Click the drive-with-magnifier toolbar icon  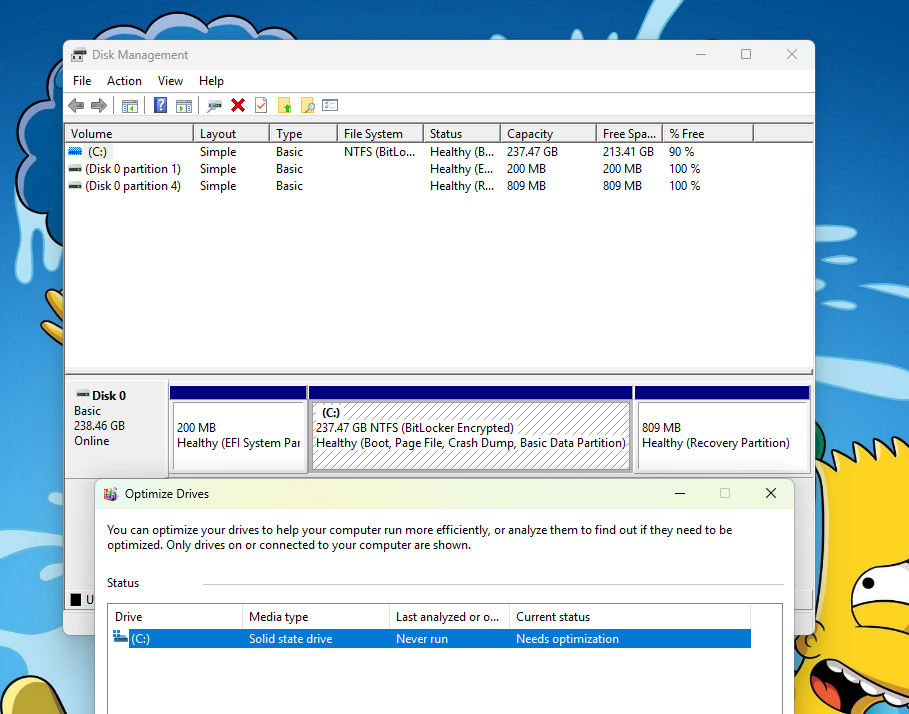point(214,105)
